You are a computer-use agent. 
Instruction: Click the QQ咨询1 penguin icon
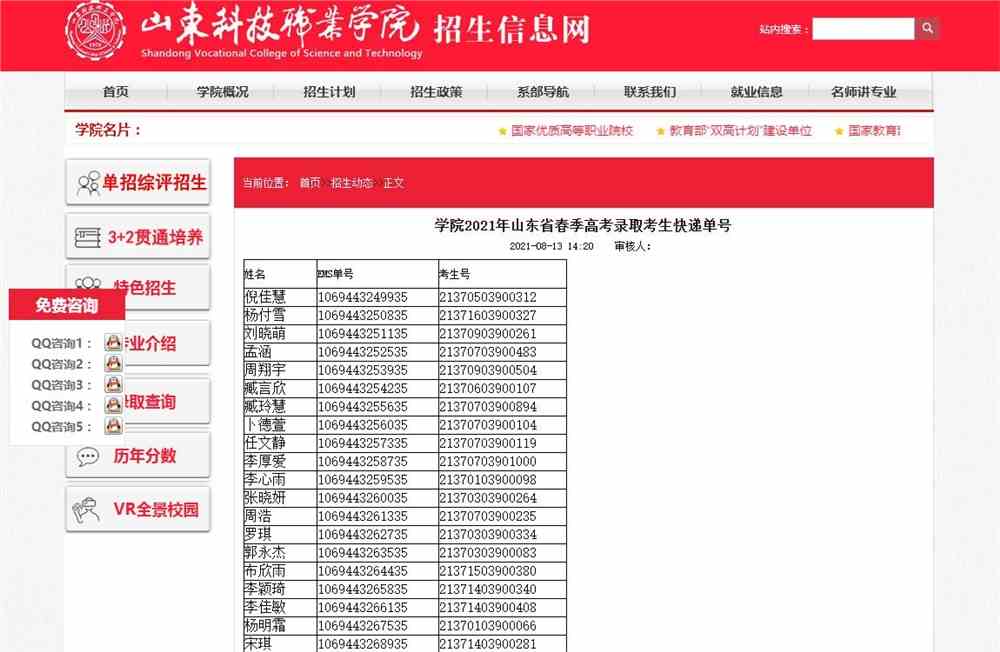[114, 343]
